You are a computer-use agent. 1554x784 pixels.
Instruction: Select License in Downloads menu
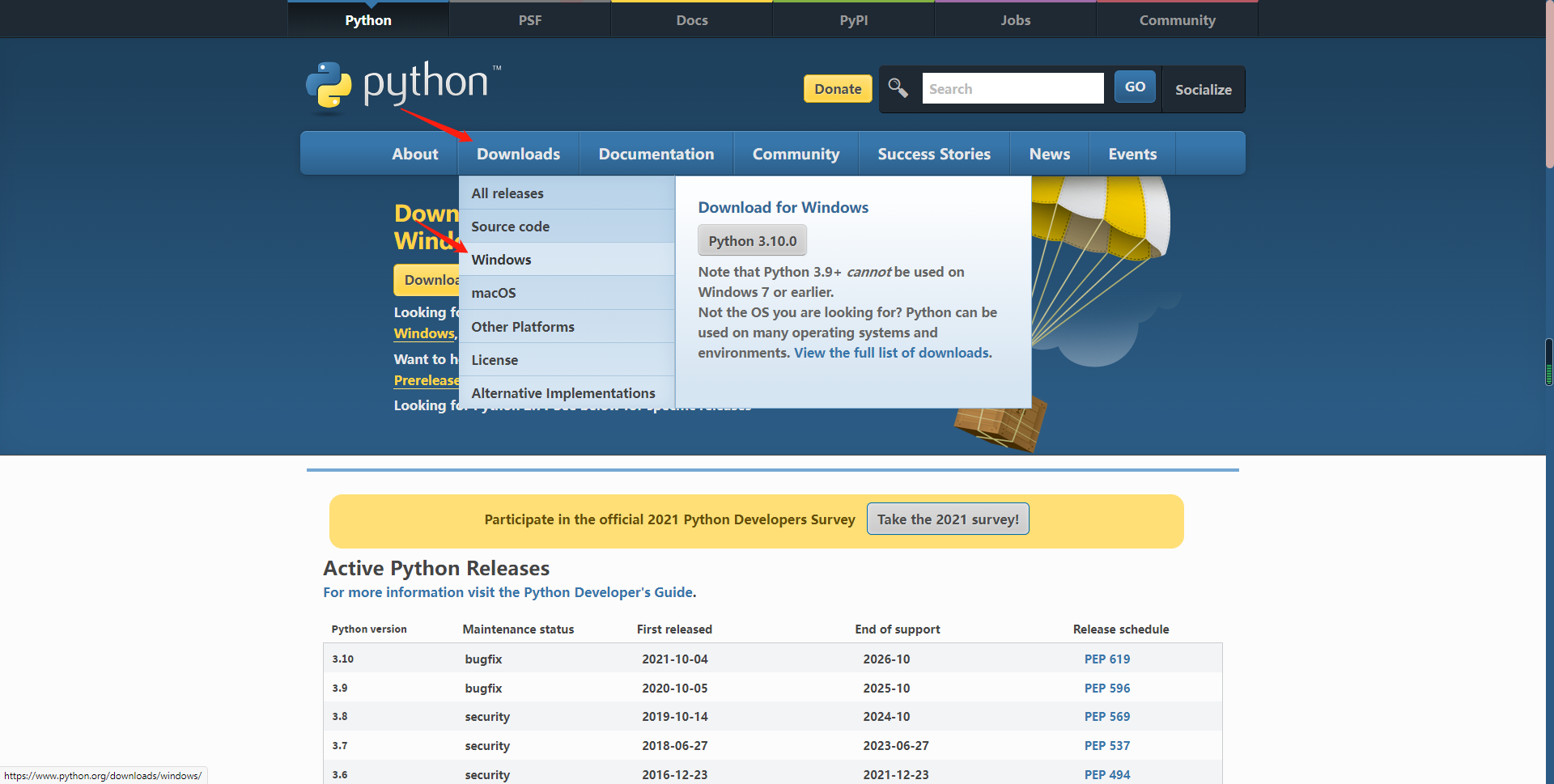click(x=567, y=360)
